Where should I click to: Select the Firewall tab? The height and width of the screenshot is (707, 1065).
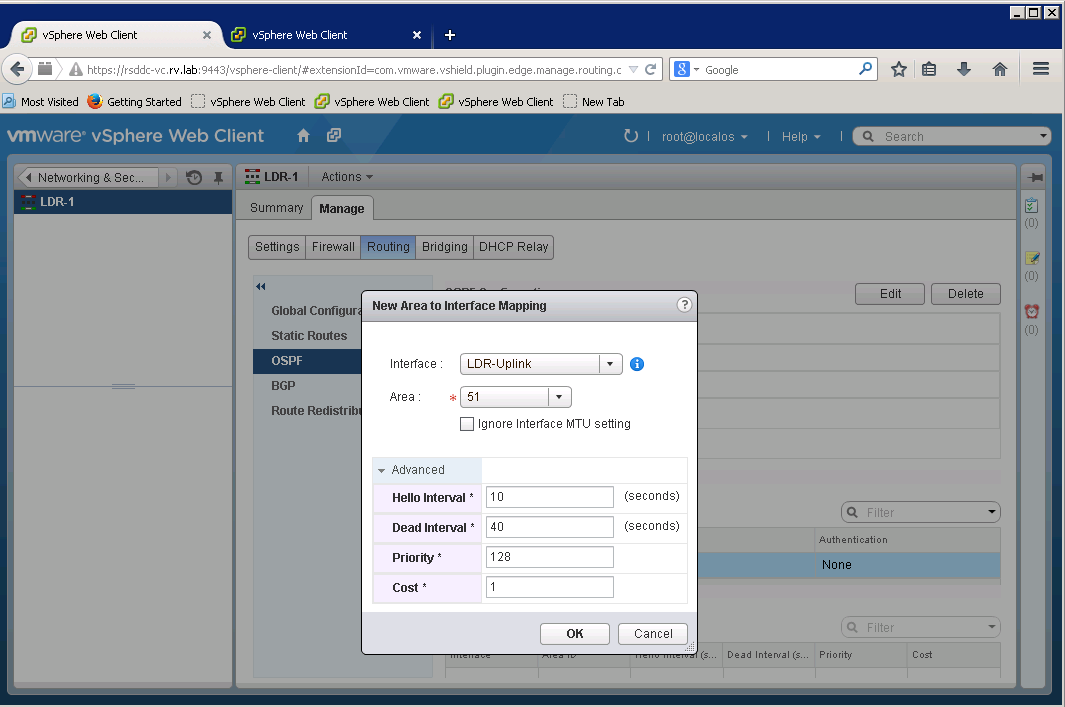coord(333,247)
